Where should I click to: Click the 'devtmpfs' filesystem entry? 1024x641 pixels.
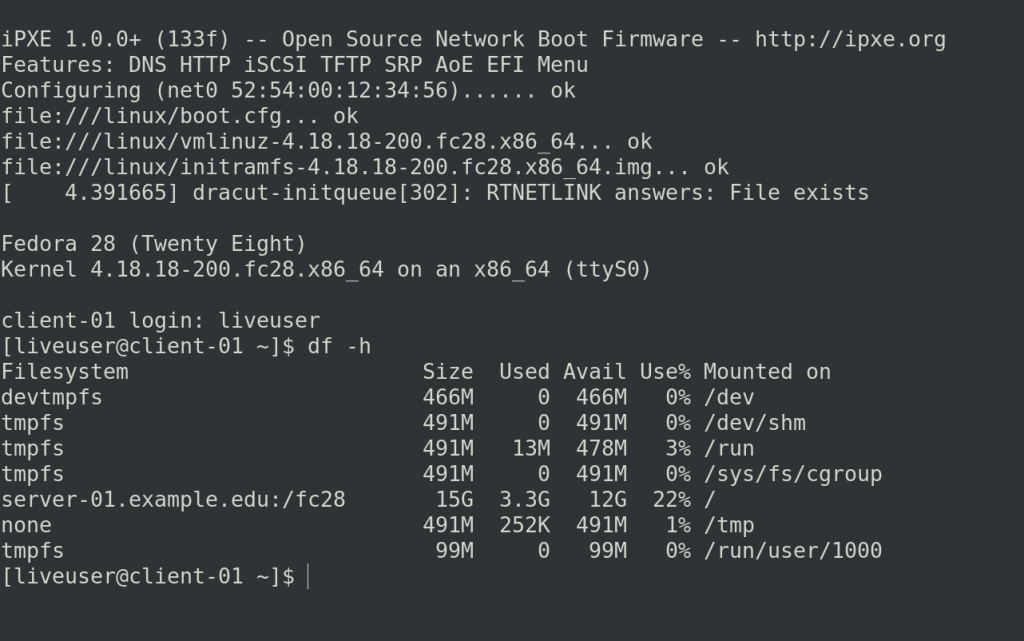click(52, 398)
